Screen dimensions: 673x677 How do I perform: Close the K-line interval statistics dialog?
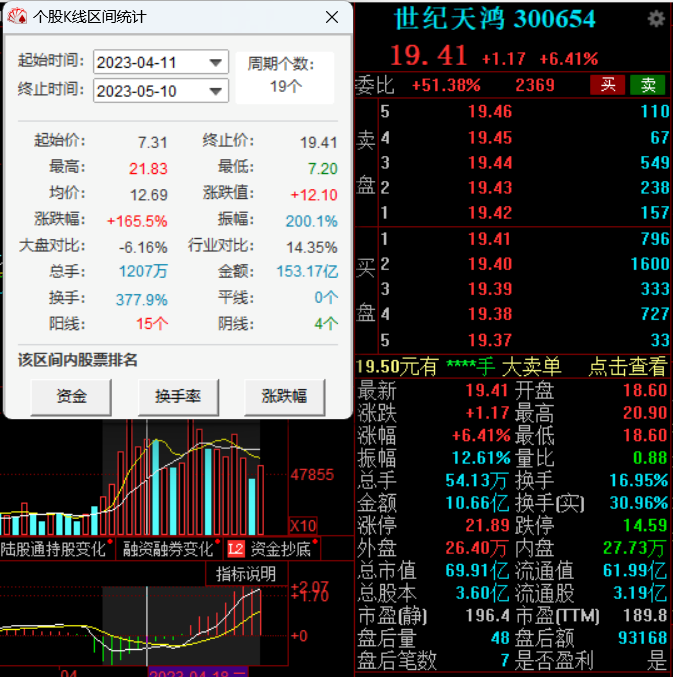click(x=332, y=17)
